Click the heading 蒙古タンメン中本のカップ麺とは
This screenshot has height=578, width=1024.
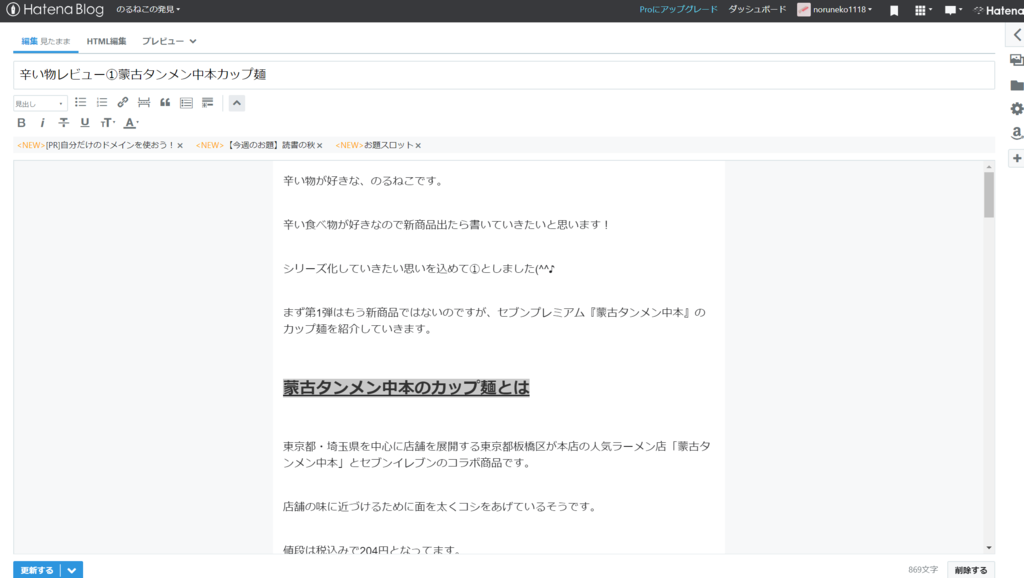[x=406, y=387]
